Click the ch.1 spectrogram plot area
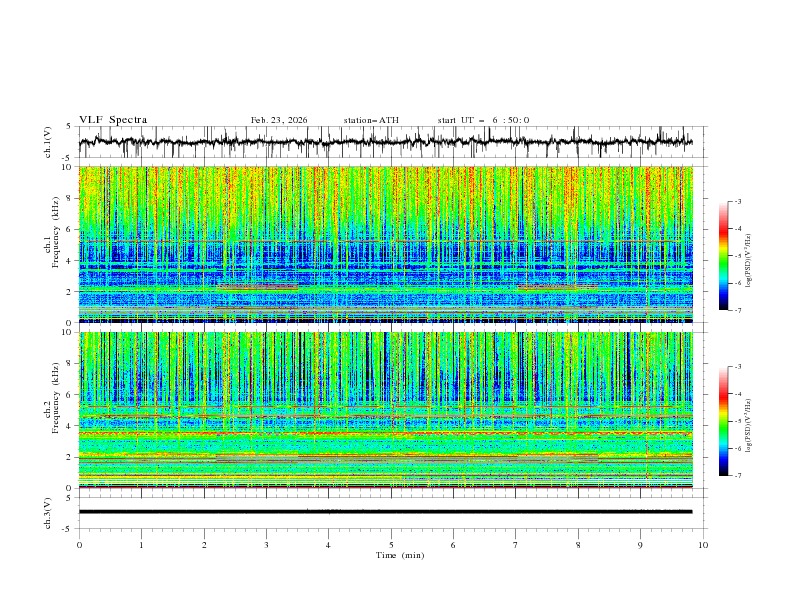 [385, 244]
